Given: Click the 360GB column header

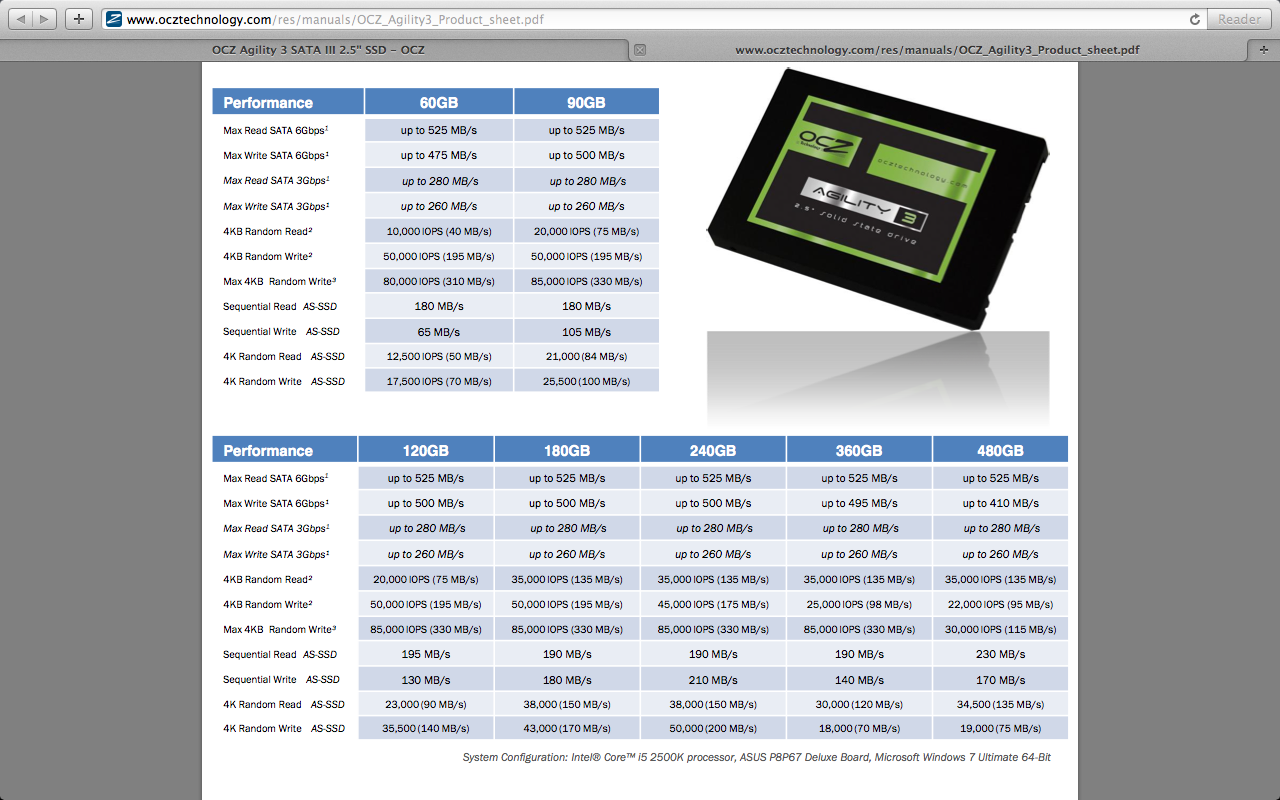Looking at the screenshot, I should point(859,450).
